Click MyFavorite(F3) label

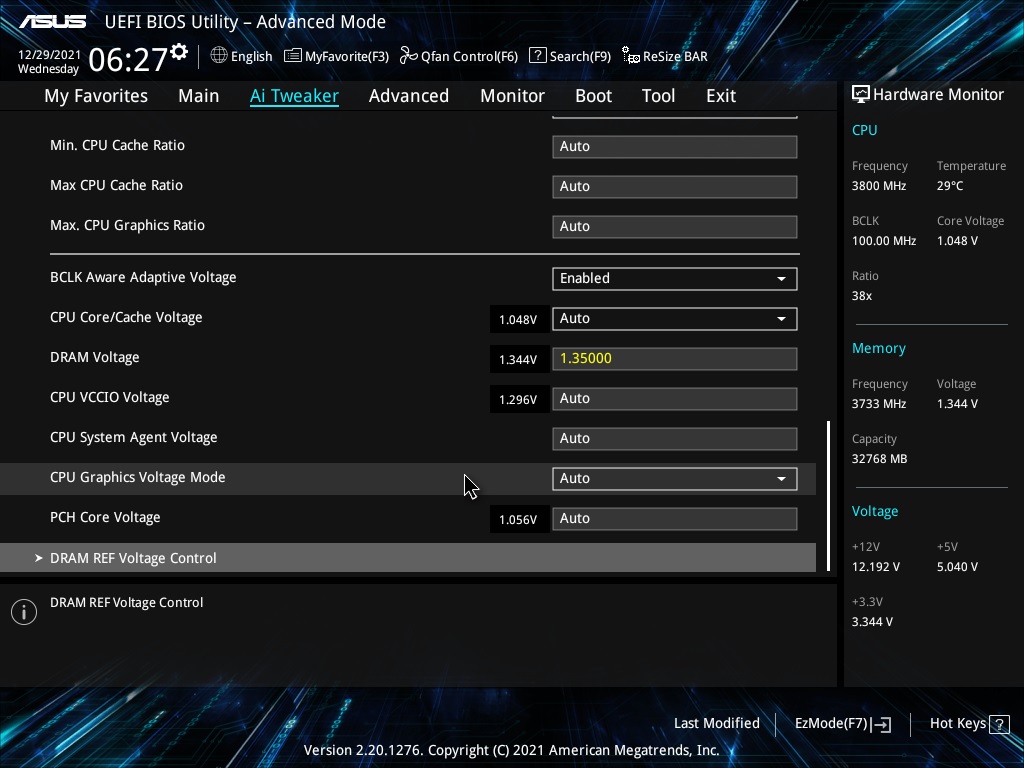tap(347, 56)
